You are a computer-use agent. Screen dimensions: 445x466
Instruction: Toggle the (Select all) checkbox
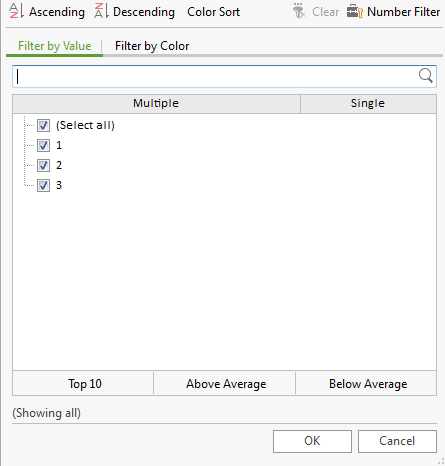click(43, 126)
